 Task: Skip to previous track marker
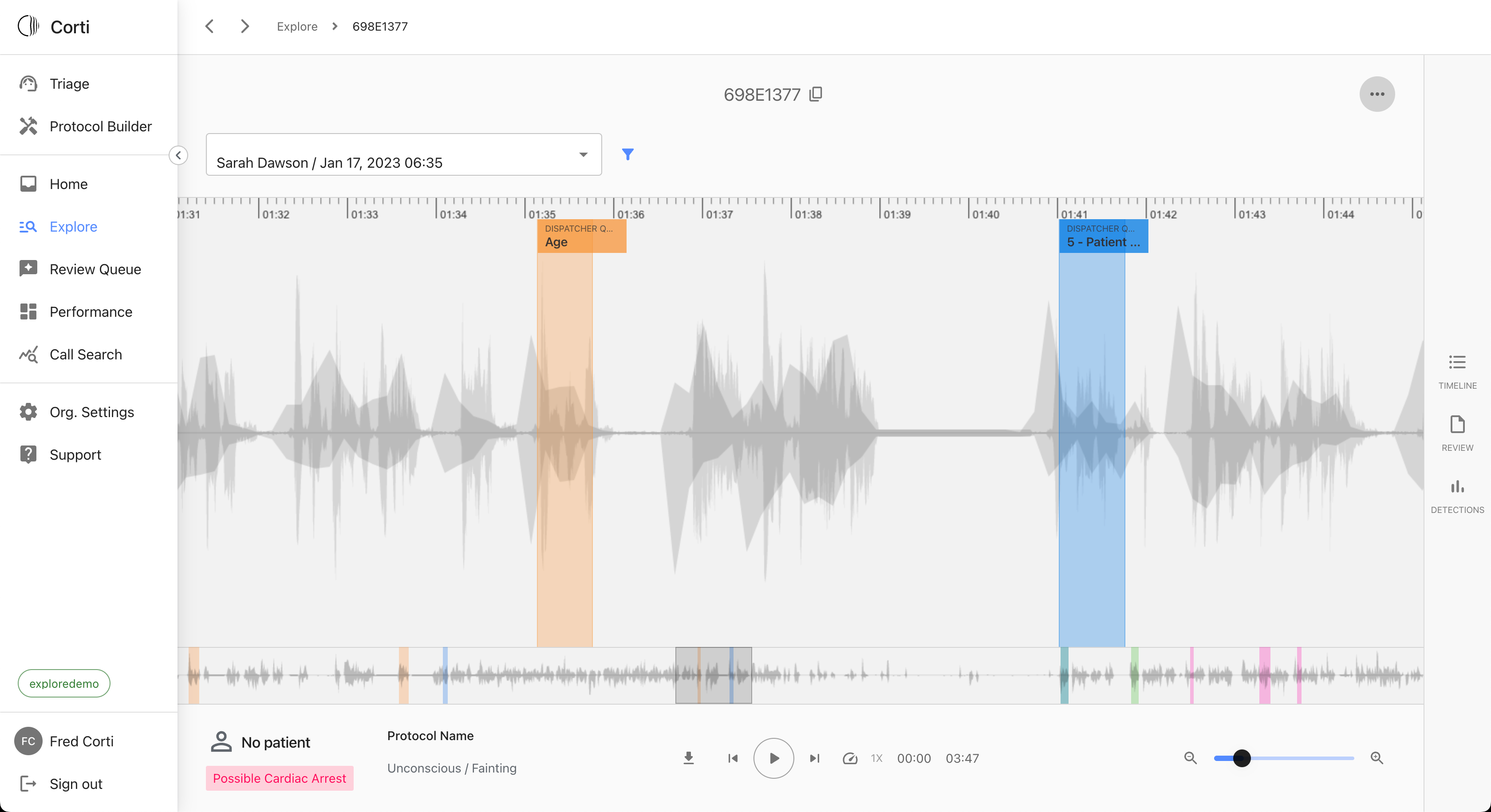point(732,757)
